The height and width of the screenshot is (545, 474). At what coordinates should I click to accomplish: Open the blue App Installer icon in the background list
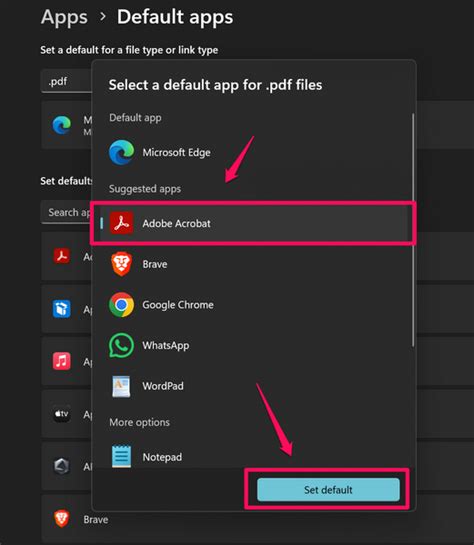click(x=62, y=309)
